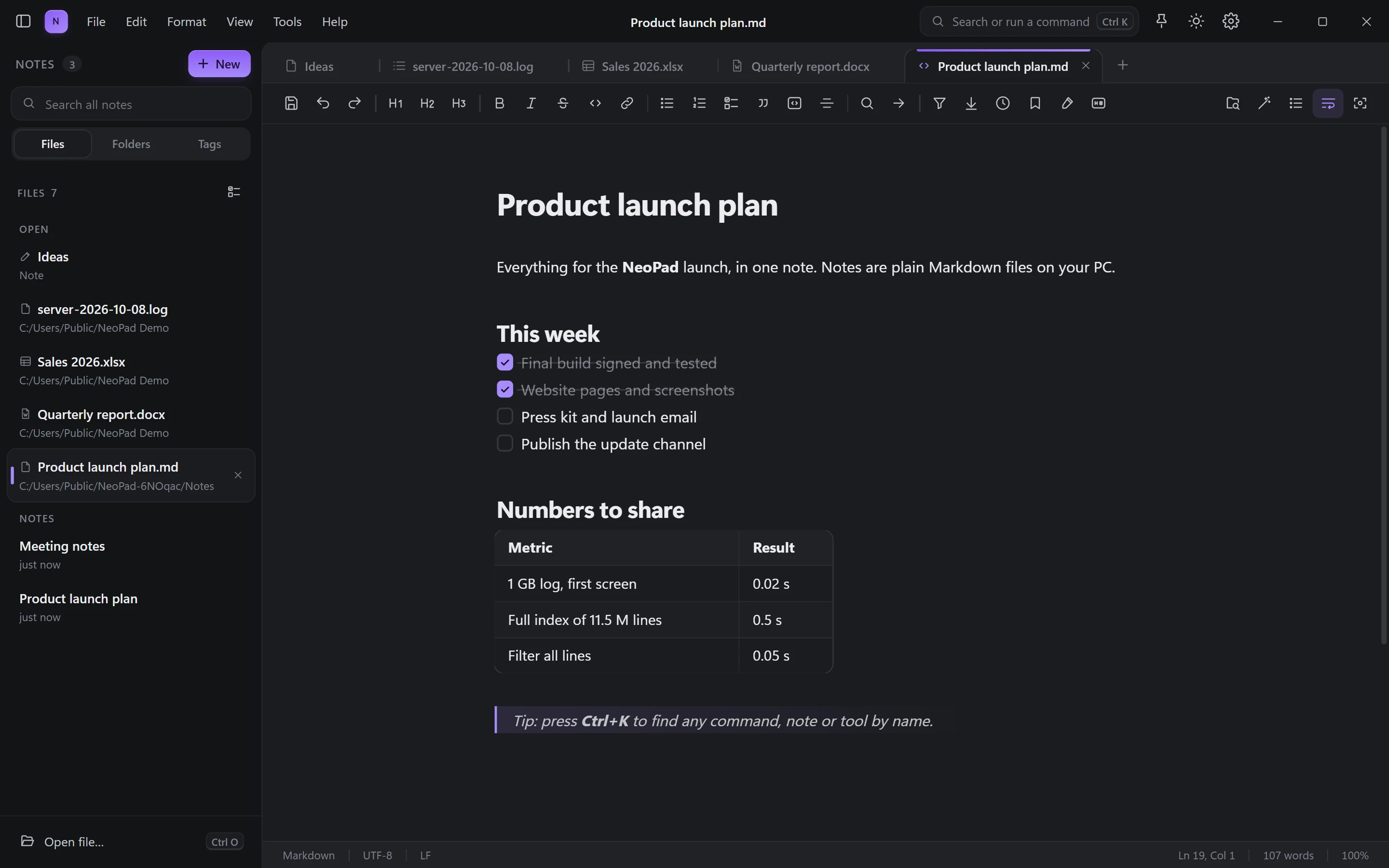Open the Format menu
This screenshot has width=1389, height=868.
[x=187, y=22]
